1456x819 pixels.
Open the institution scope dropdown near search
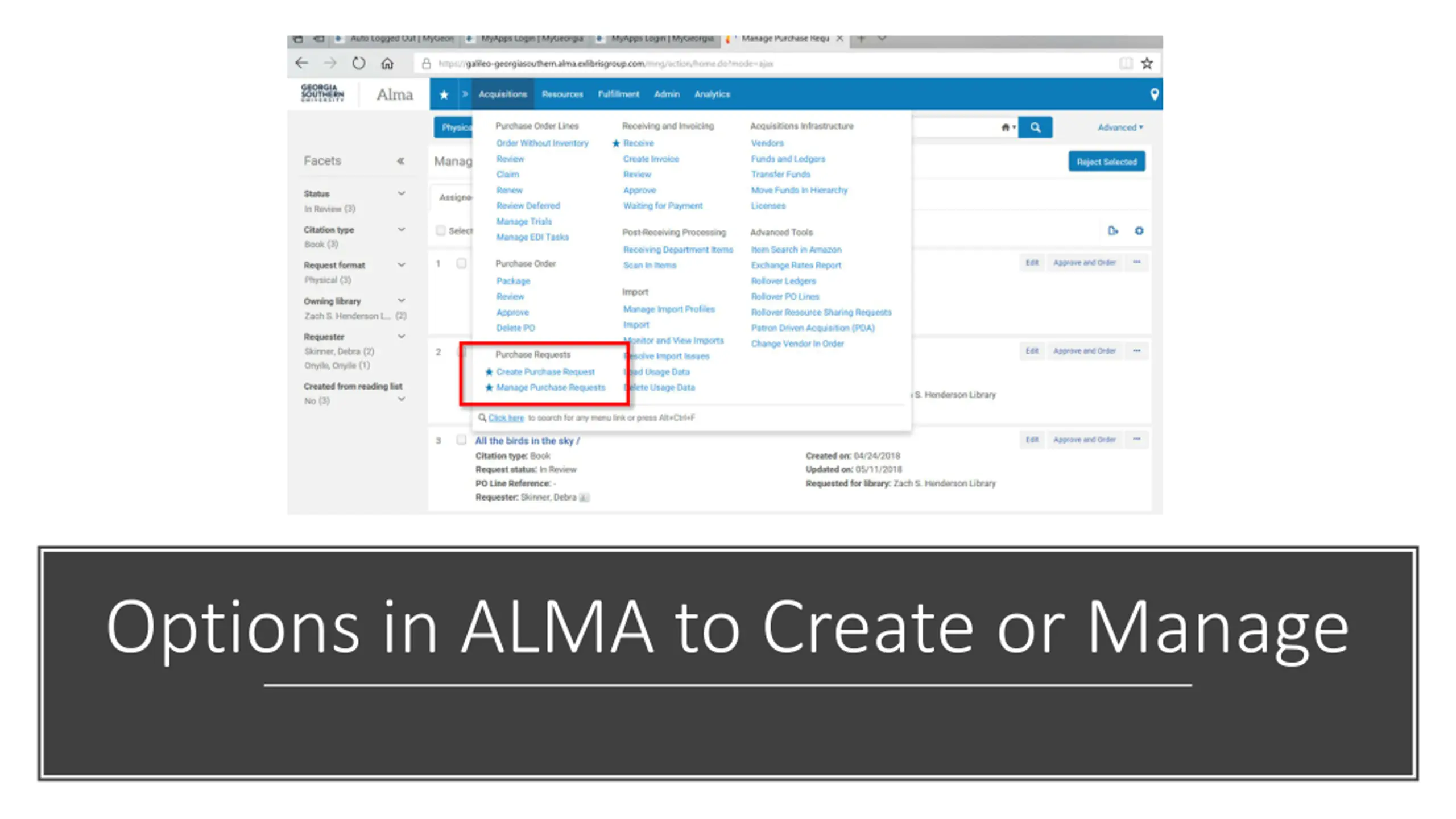point(1008,127)
